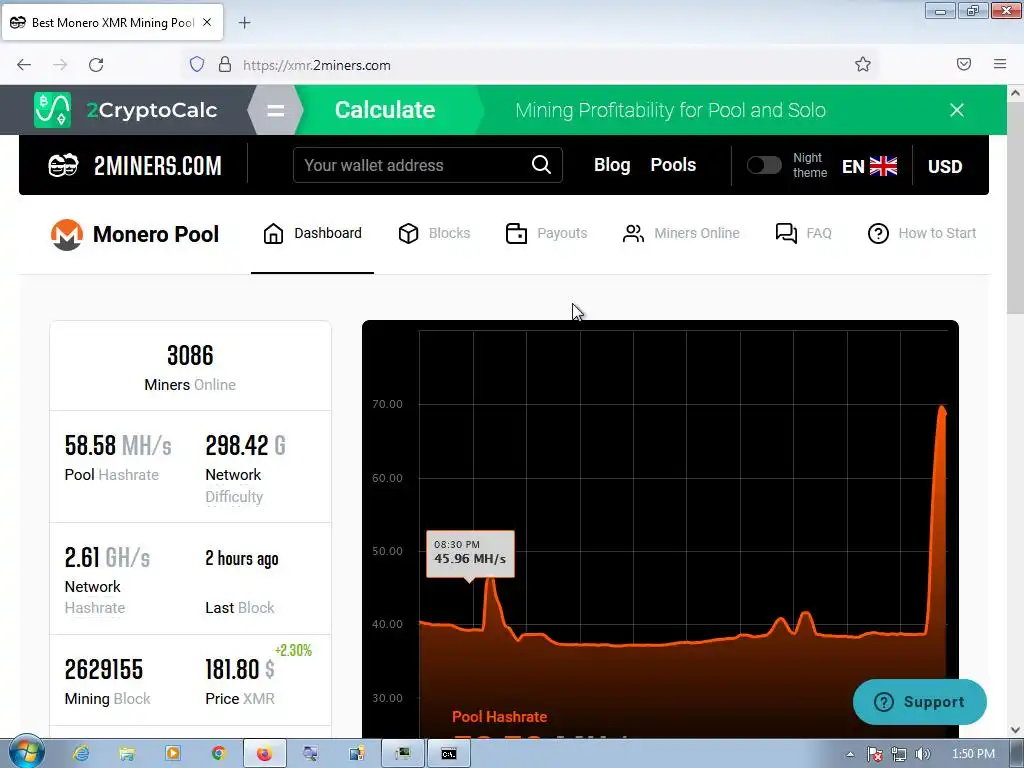Click the Firefox taskbar icon

[264, 754]
